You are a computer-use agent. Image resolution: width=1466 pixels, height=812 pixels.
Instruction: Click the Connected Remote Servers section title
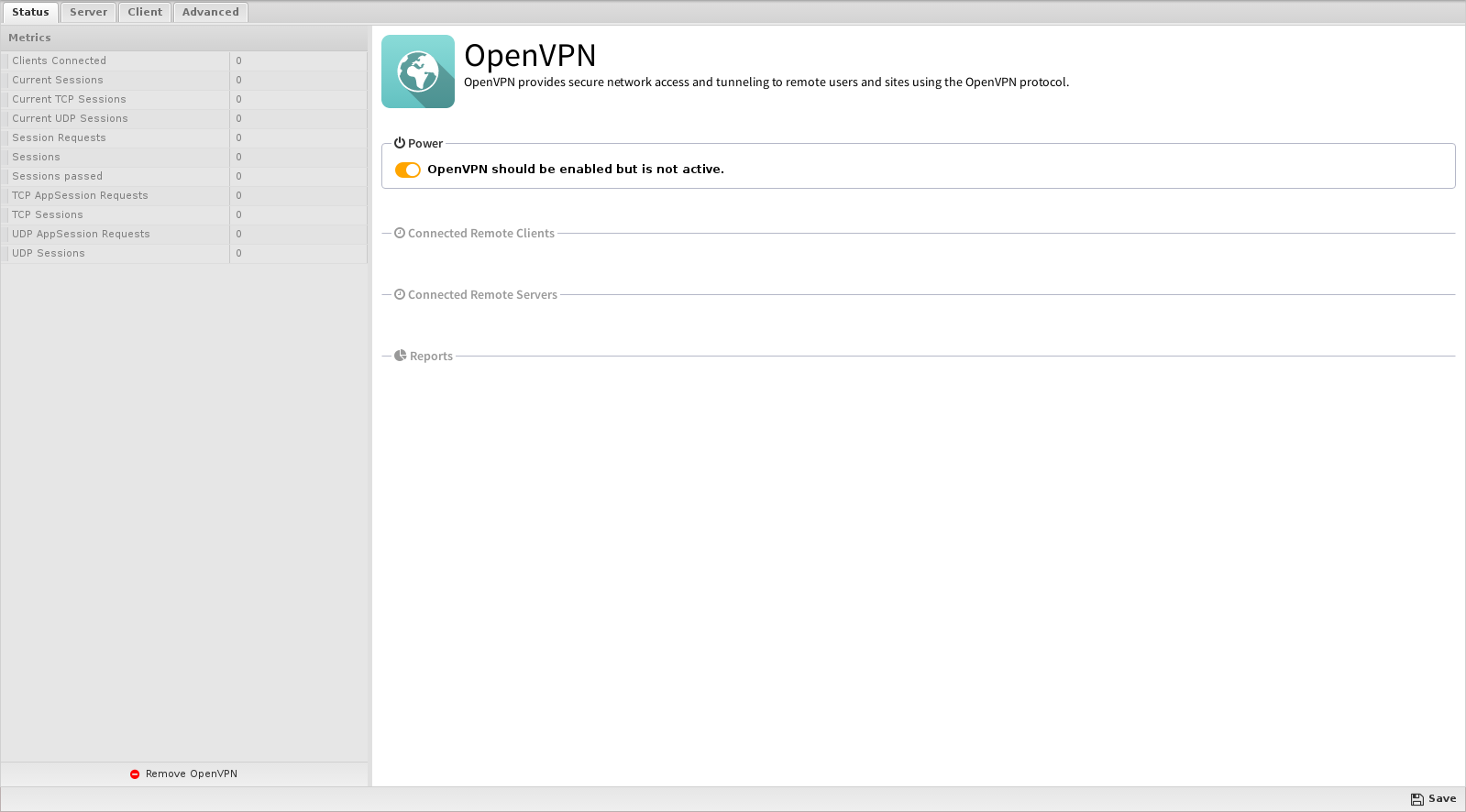(x=482, y=294)
